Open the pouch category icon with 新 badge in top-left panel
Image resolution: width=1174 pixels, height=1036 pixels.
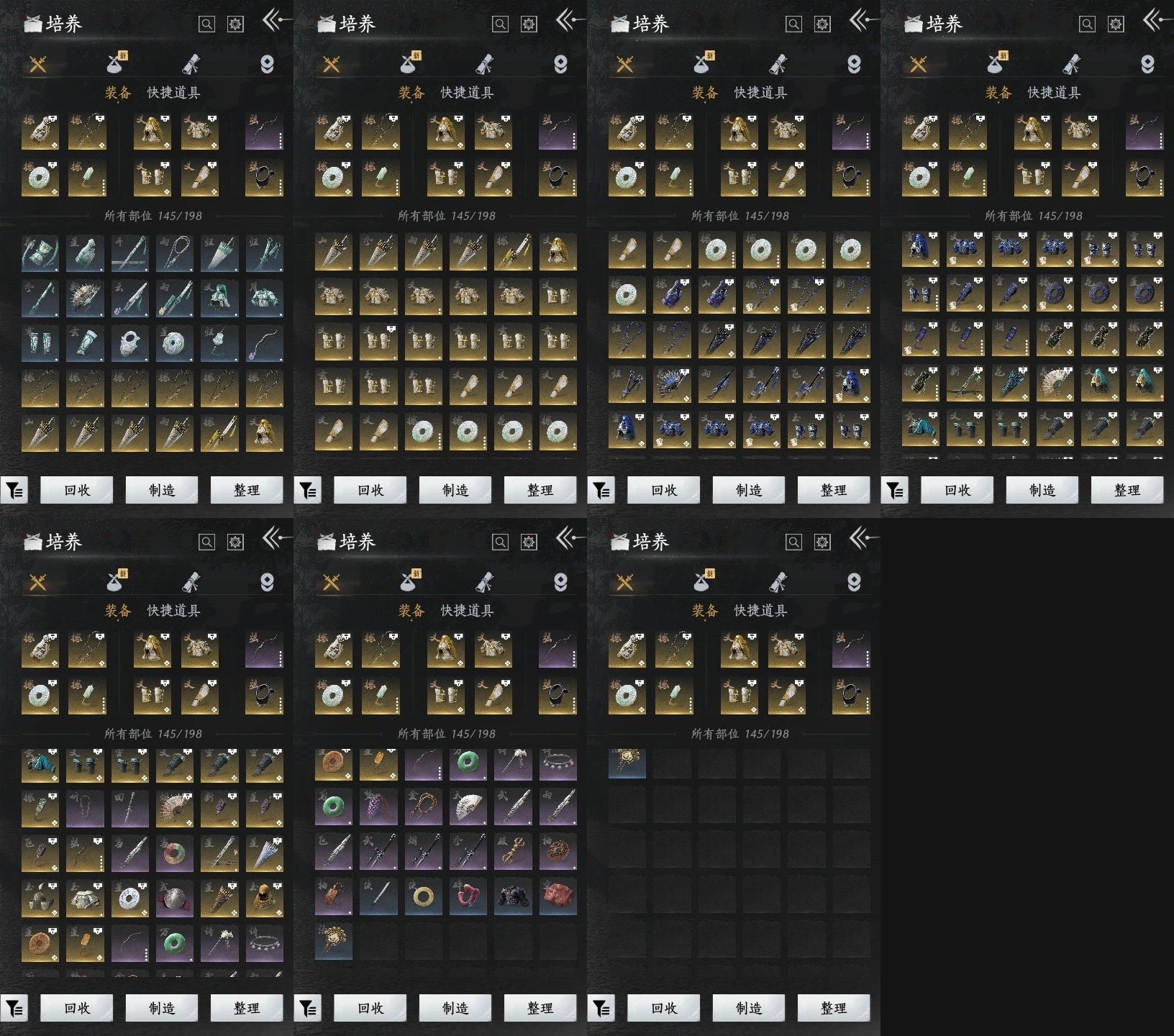tap(117, 63)
